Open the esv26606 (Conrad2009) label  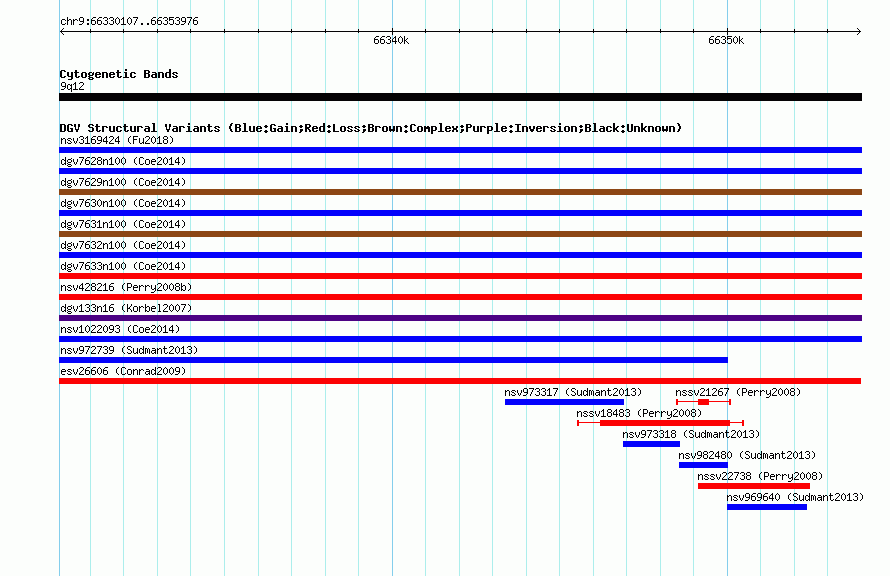click(x=123, y=371)
